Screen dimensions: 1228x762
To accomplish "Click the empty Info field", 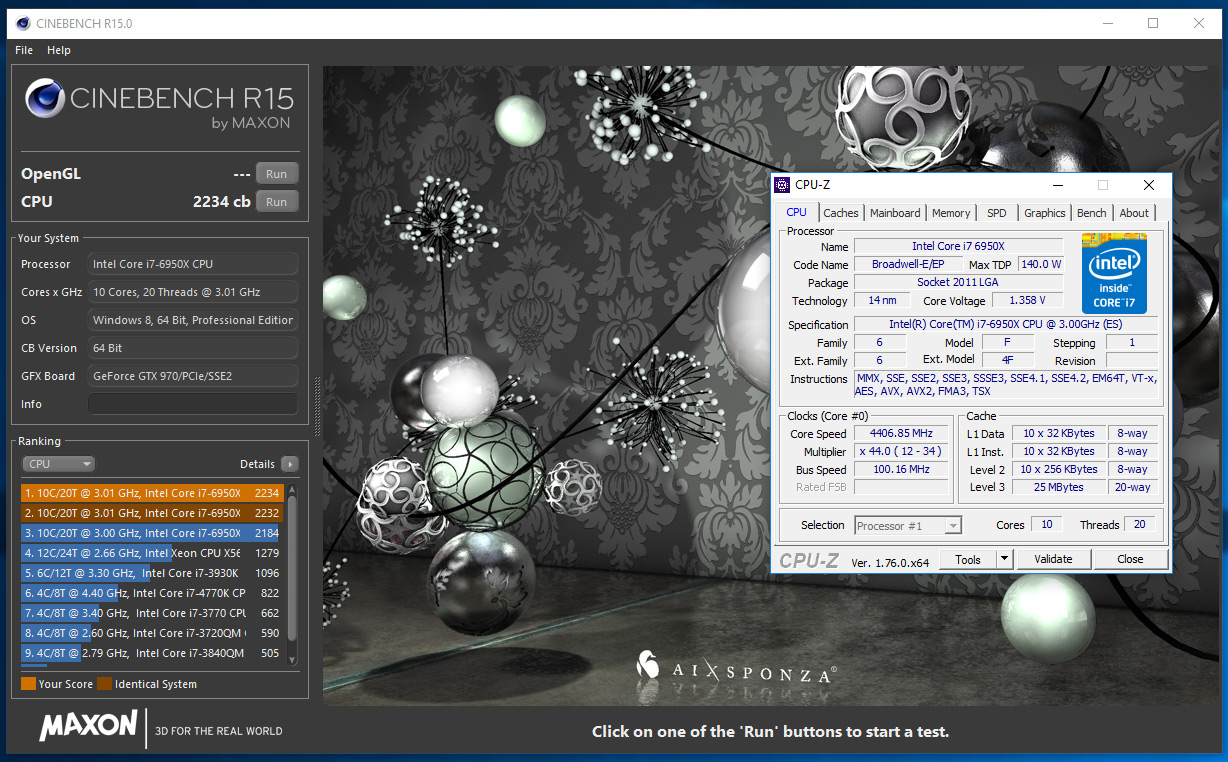I will coord(193,404).
